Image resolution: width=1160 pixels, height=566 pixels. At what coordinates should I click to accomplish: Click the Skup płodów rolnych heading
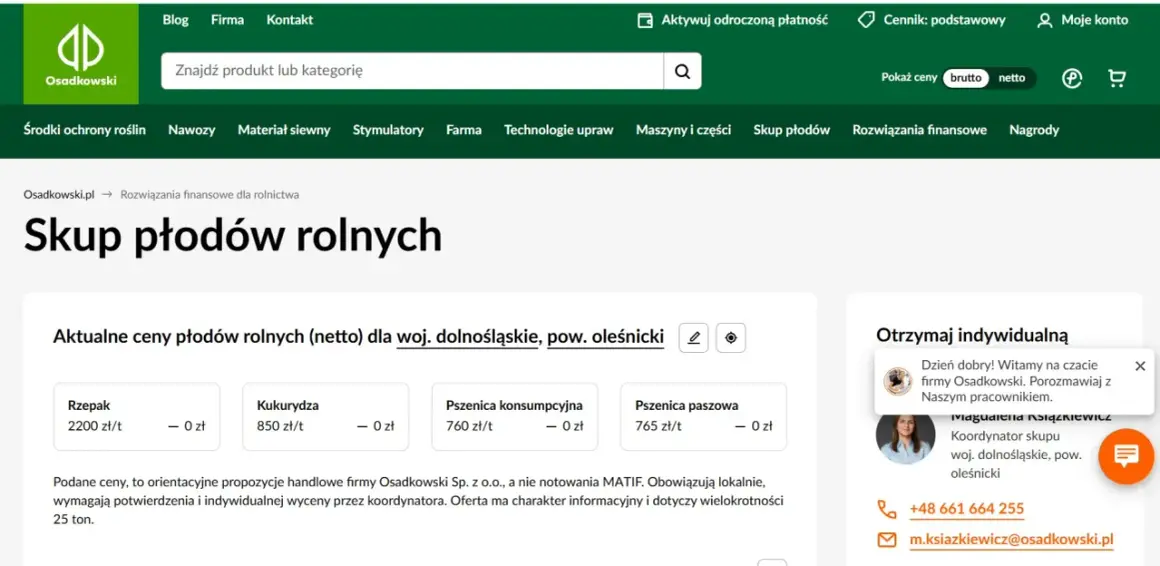(x=233, y=236)
